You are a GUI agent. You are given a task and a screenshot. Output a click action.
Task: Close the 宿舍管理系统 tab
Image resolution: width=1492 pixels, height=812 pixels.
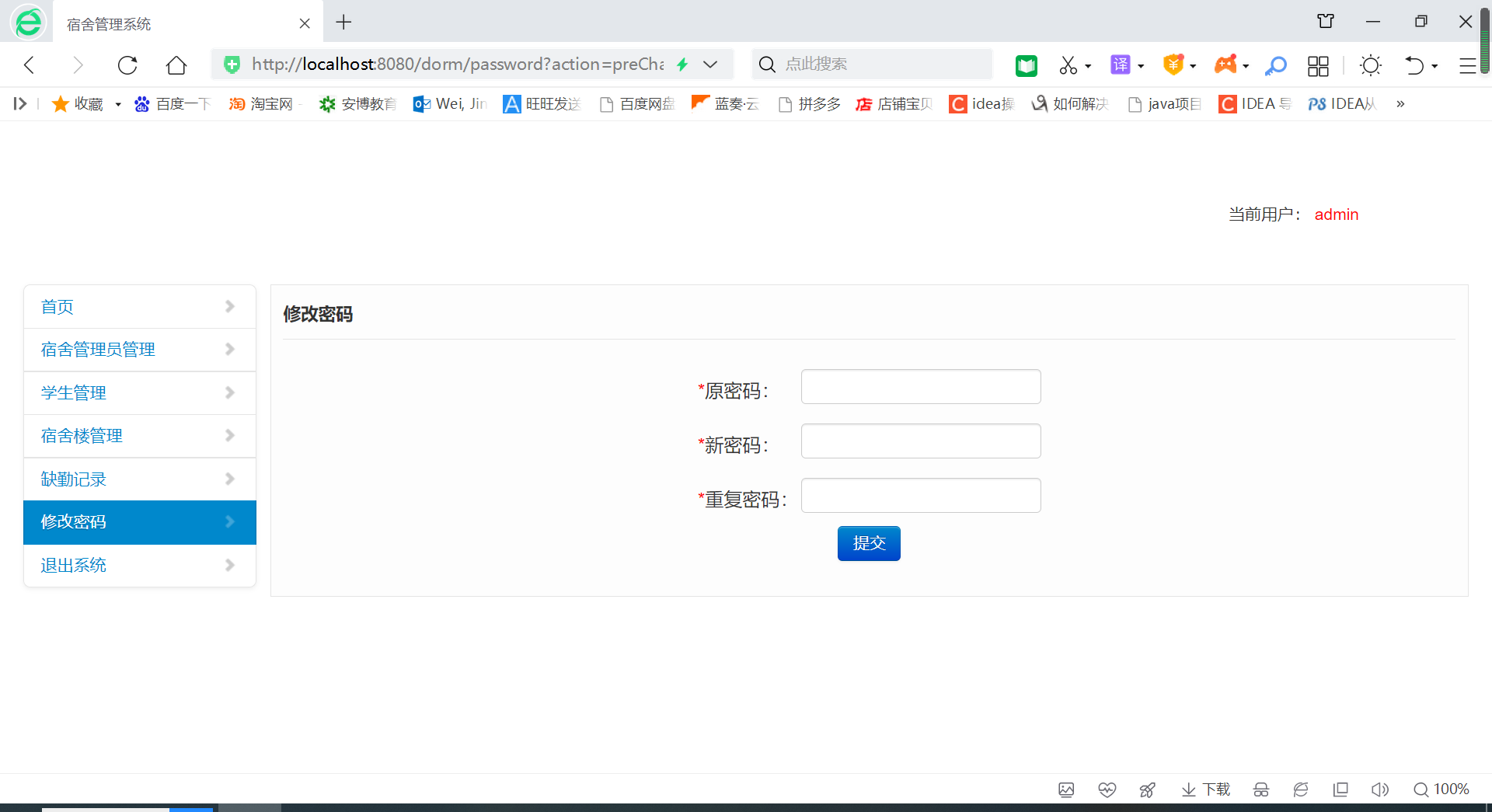tap(305, 23)
